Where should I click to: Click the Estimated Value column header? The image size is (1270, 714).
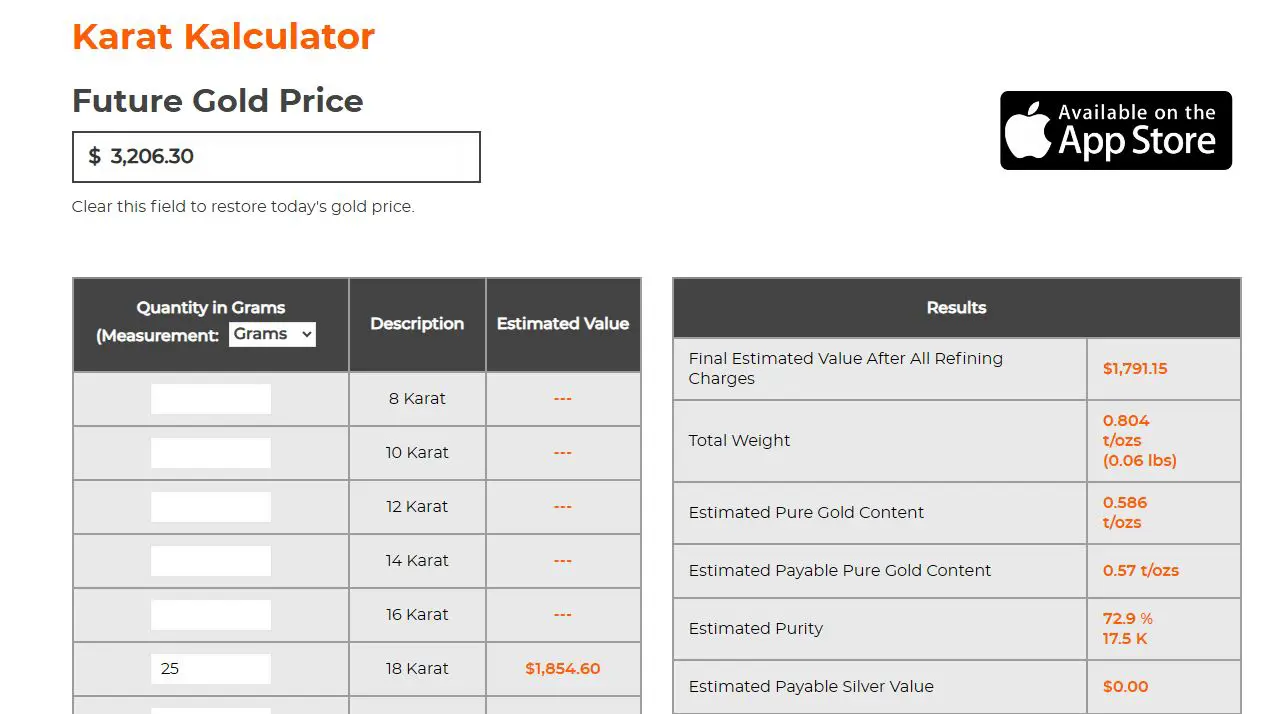562,324
